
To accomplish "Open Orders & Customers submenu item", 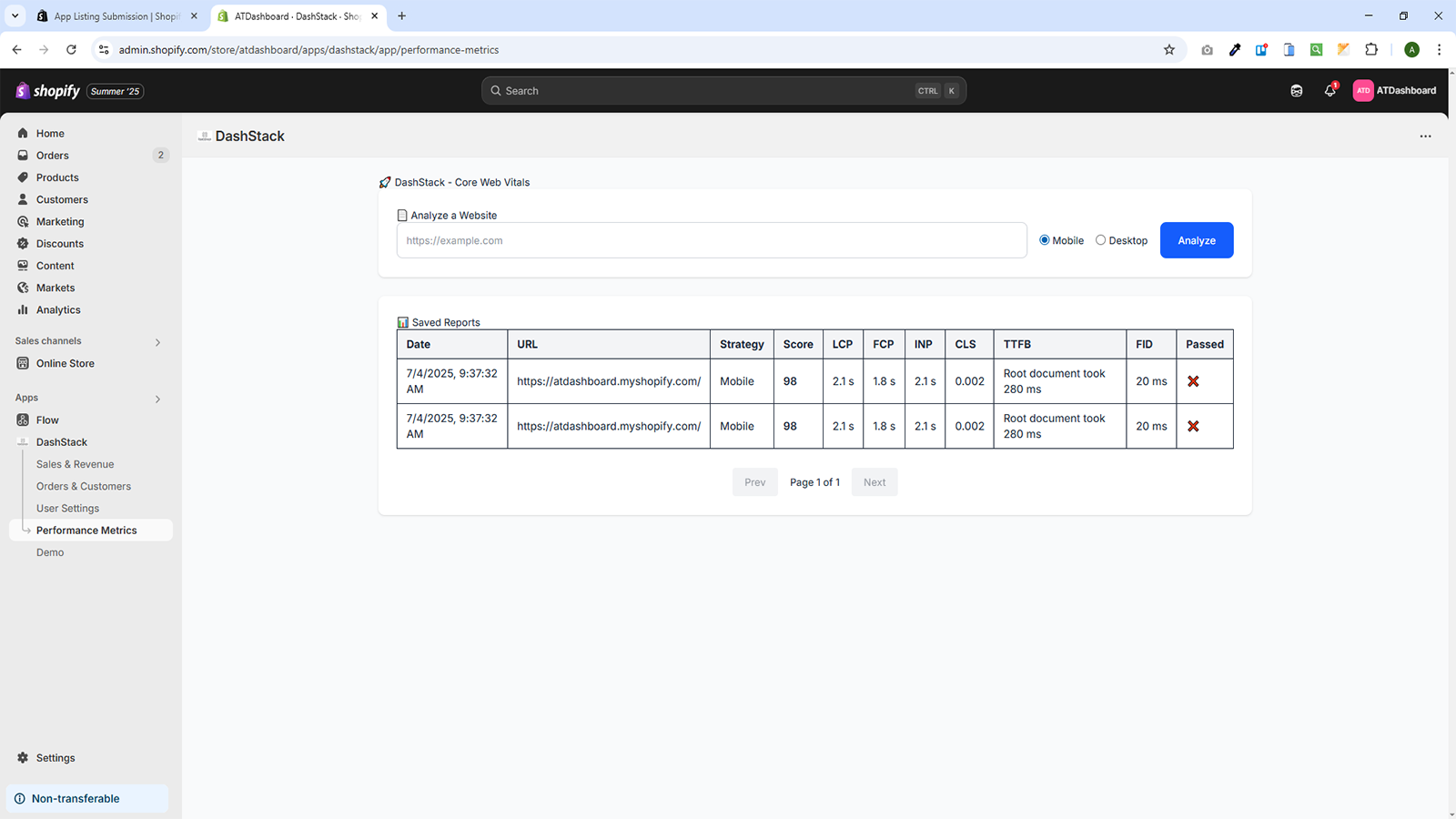I will (84, 486).
